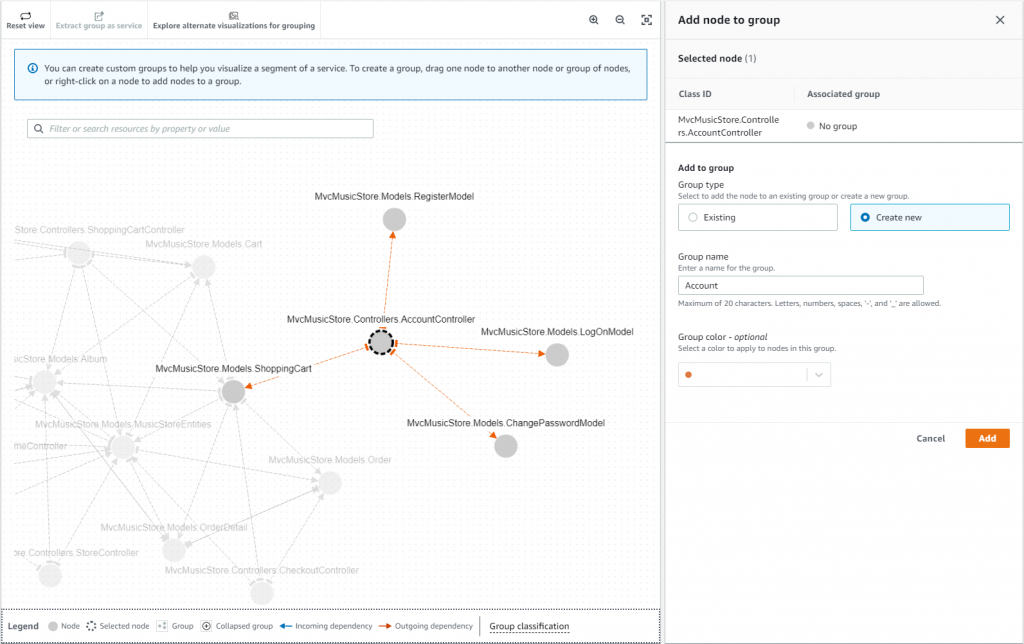Open Explore alternate visualizations for grouping
The image size is (1024, 644).
tap(234, 16)
